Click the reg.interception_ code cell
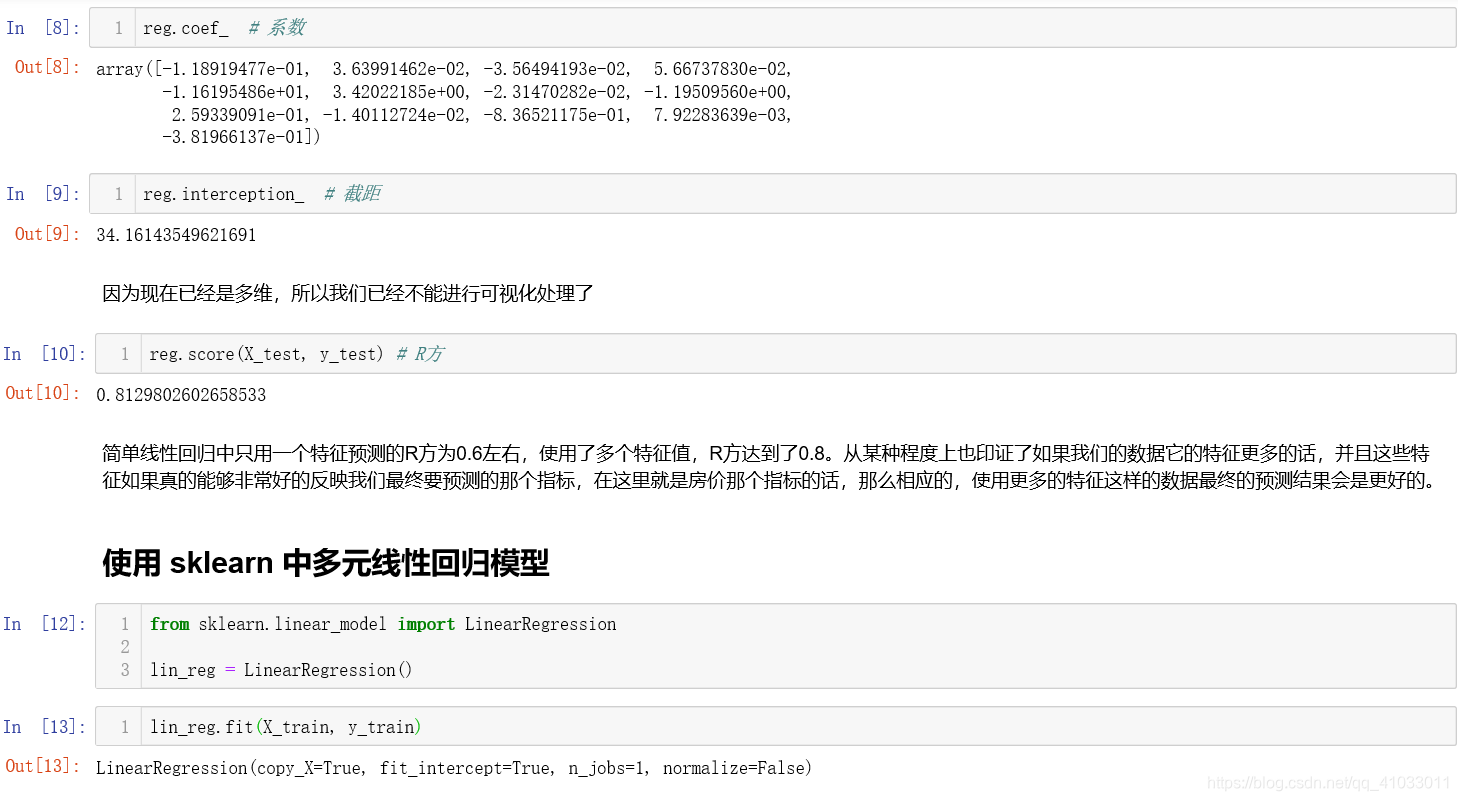The height and width of the screenshot is (801, 1458). [772, 194]
